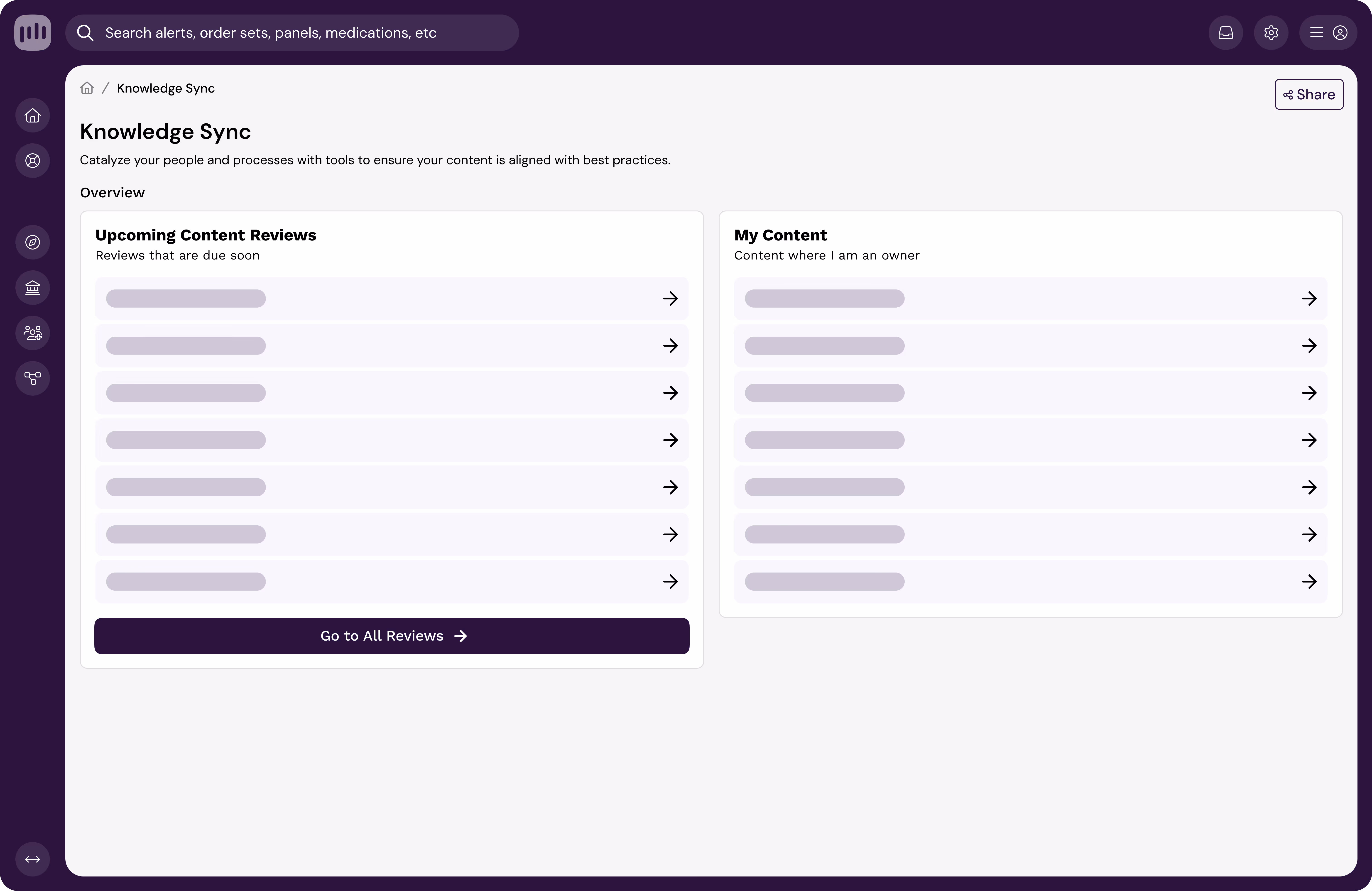Open the first My Content row arrow
The image size is (1372, 891).
pos(1308,299)
